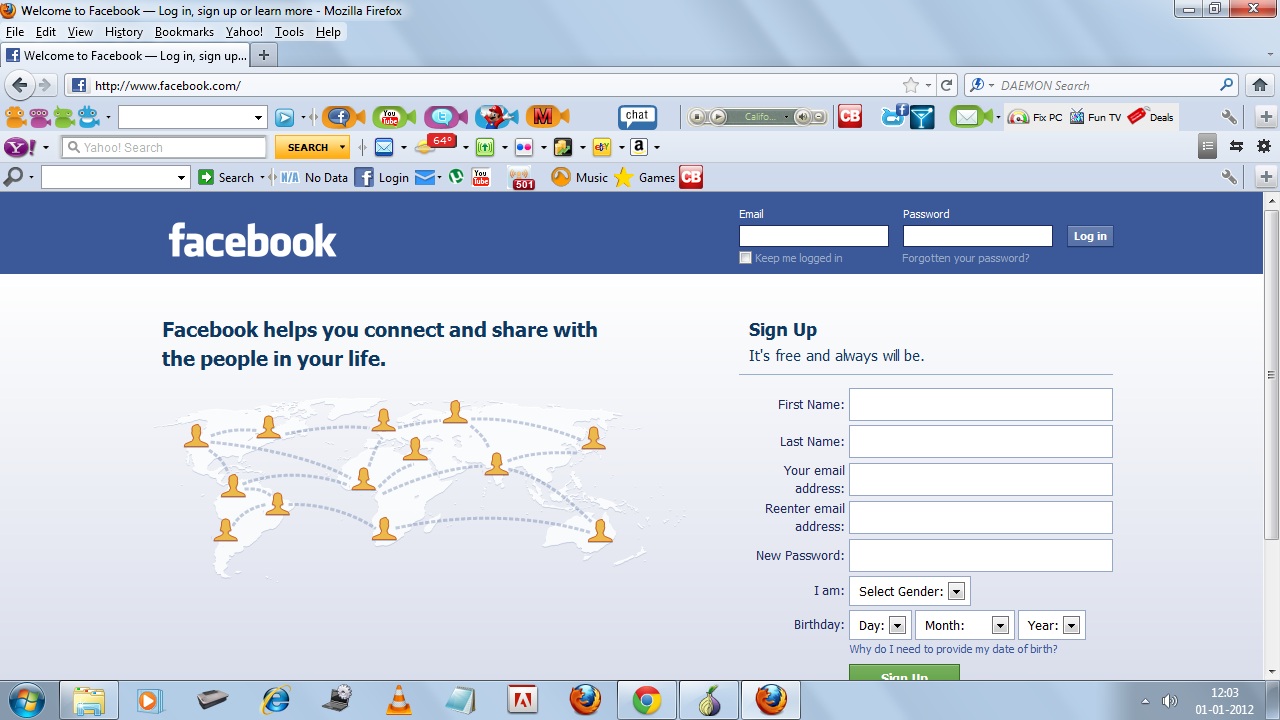
Task: Play the toolbar radio player
Action: (718, 117)
